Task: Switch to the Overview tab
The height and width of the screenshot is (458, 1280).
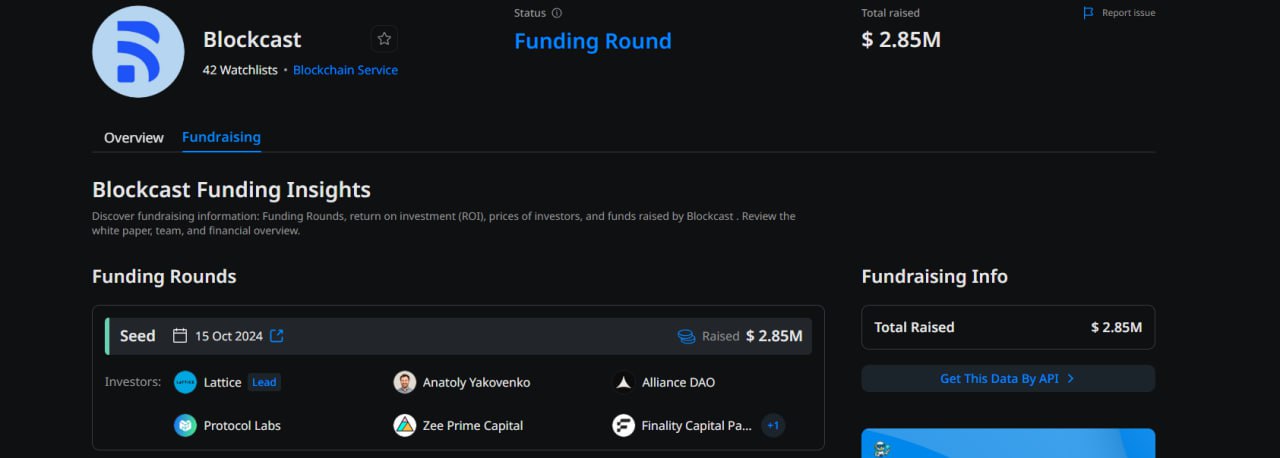Action: (x=133, y=137)
